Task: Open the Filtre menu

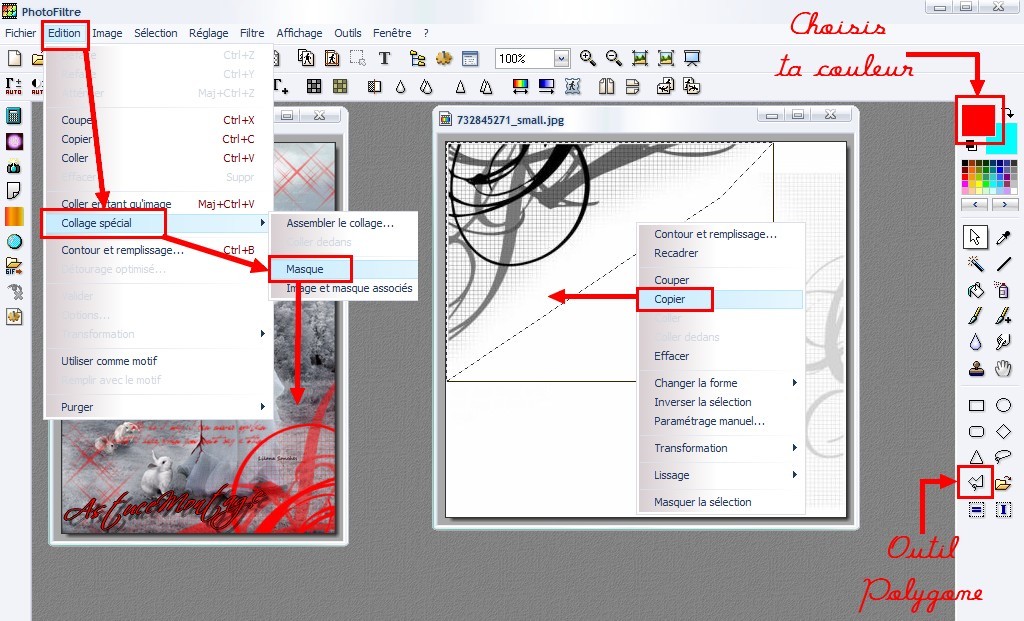Action: [x=251, y=33]
